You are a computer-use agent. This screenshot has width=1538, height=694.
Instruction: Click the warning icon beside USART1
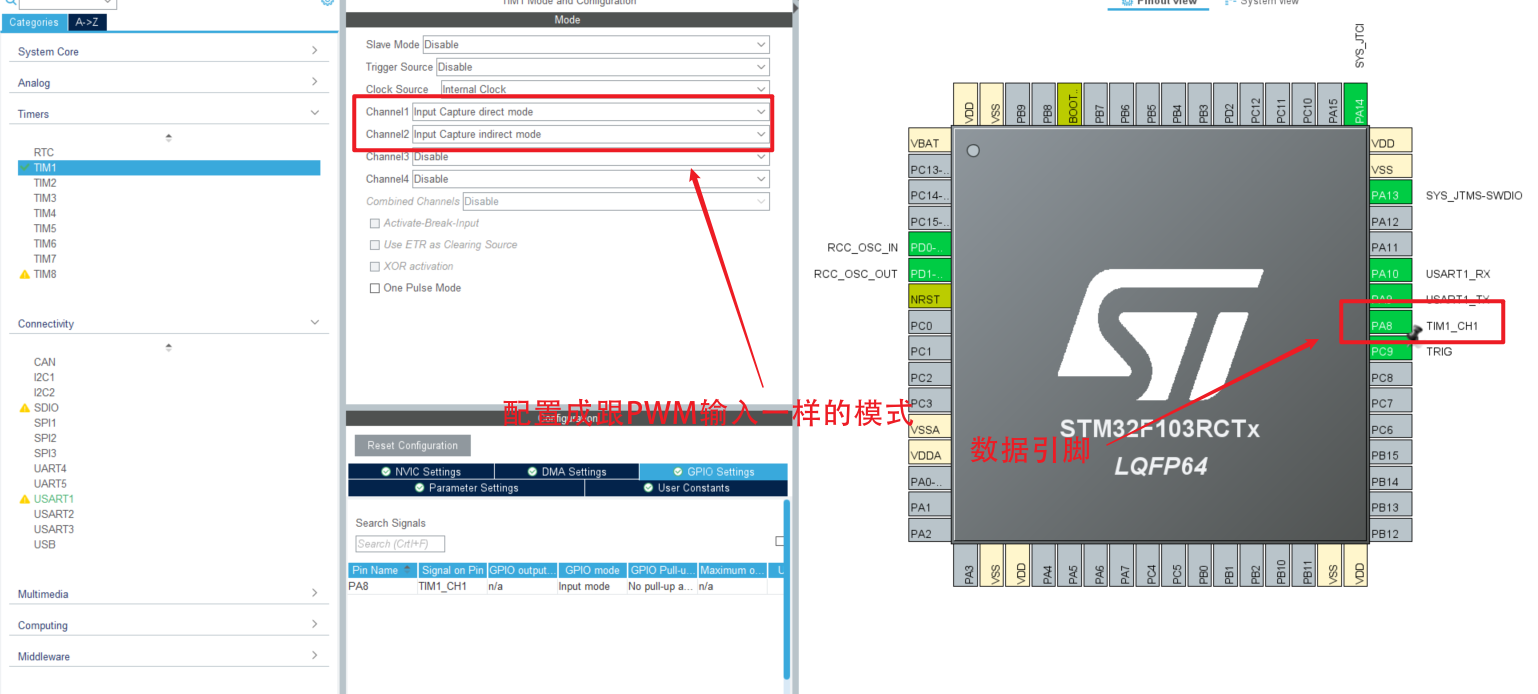tap(25, 499)
